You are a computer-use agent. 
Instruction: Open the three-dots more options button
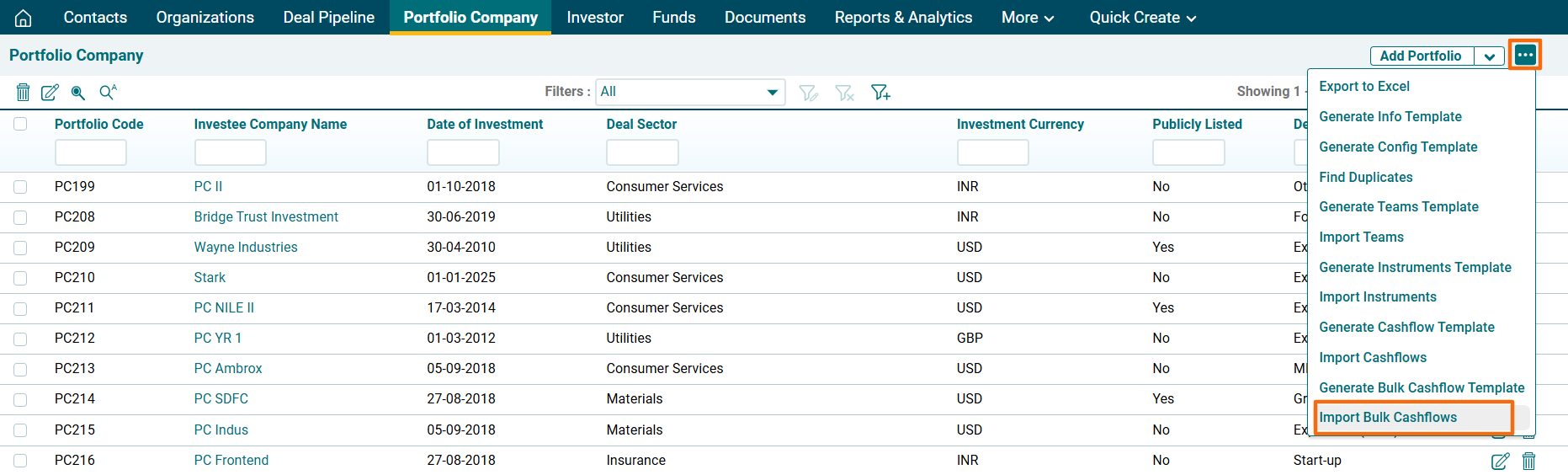coord(1524,56)
